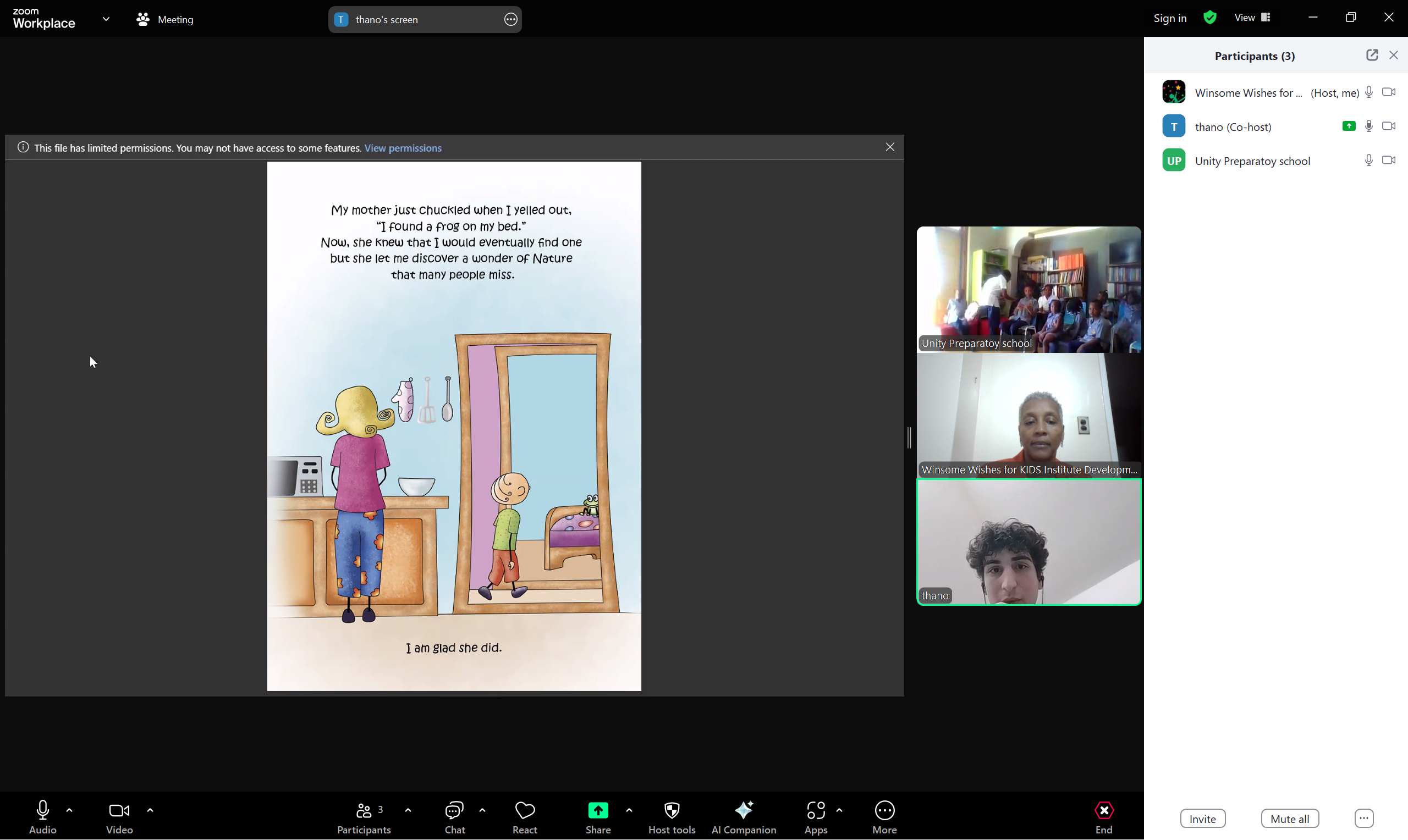1408x840 pixels.
Task: Expand audio settings arrow next to Audio
Action: (x=70, y=810)
